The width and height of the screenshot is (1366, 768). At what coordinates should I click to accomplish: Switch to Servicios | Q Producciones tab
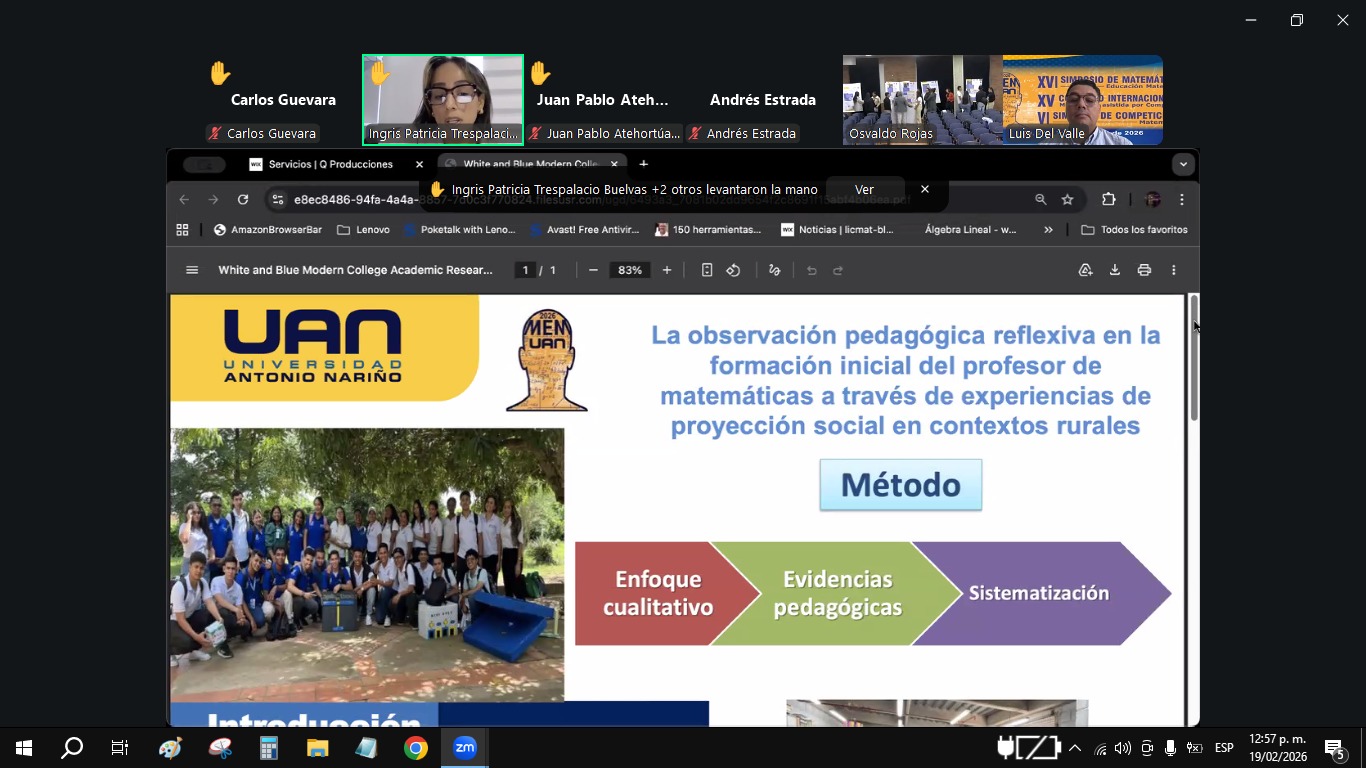[330, 164]
